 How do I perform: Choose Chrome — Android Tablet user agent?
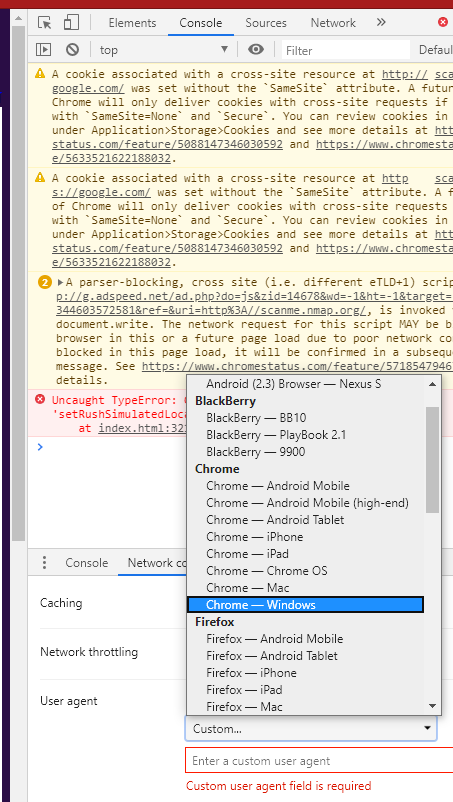[305, 520]
